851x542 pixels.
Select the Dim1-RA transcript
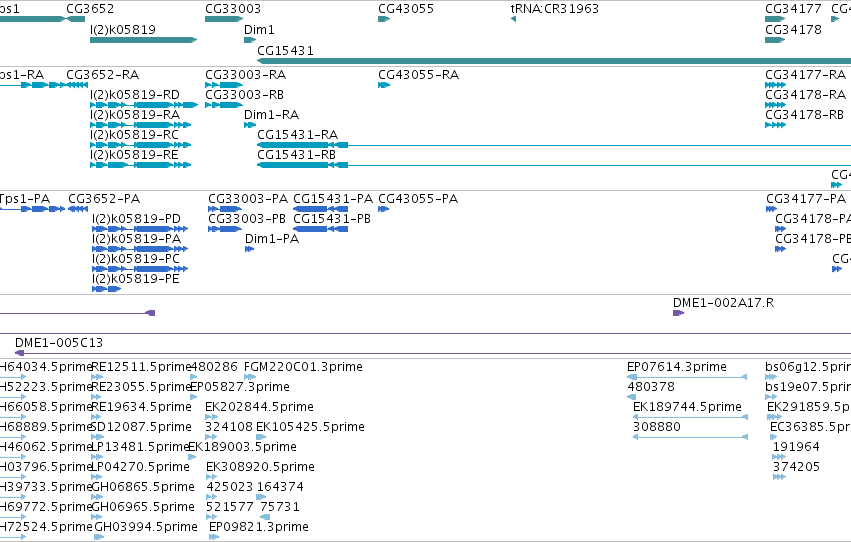point(271,114)
